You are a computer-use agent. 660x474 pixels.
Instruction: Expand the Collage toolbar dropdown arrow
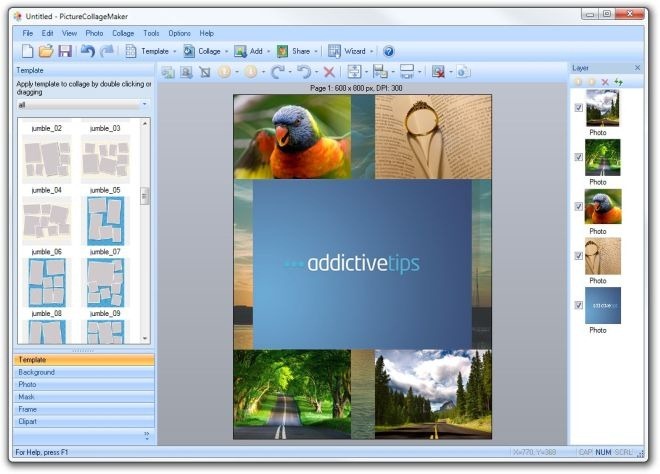point(226,51)
